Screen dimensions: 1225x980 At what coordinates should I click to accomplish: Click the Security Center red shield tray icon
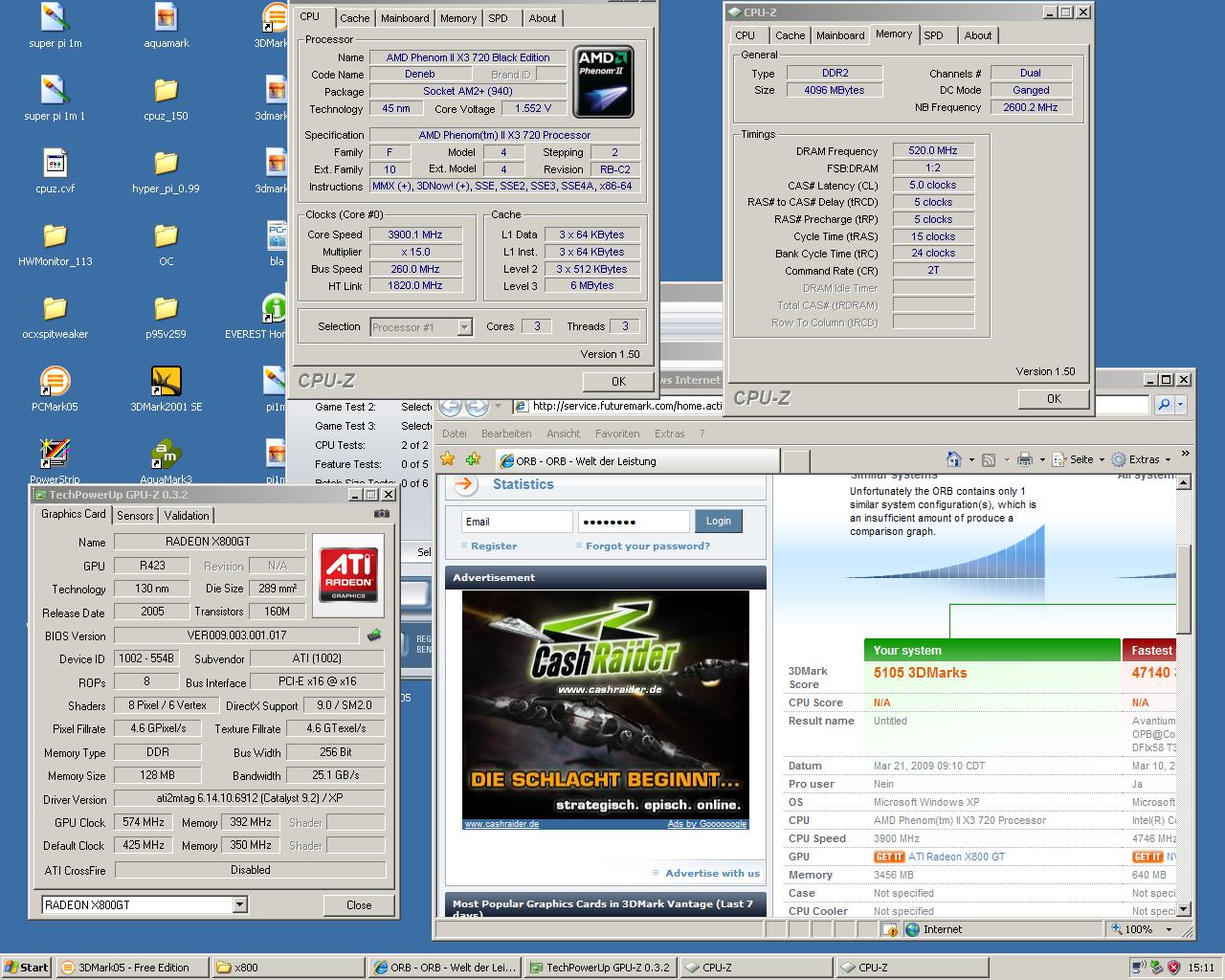click(1173, 968)
